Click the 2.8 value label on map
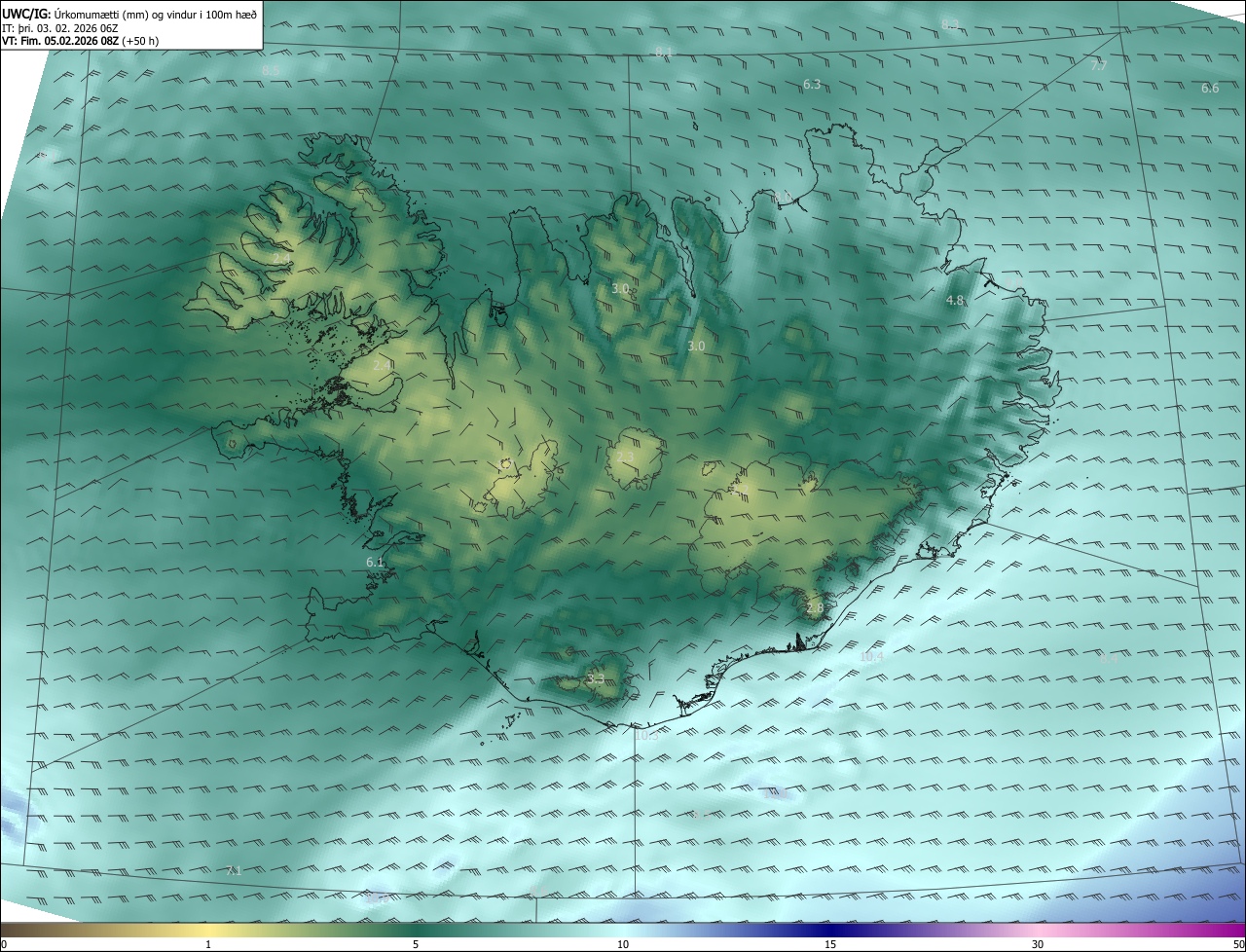The width and height of the screenshot is (1246, 952). coord(815,607)
